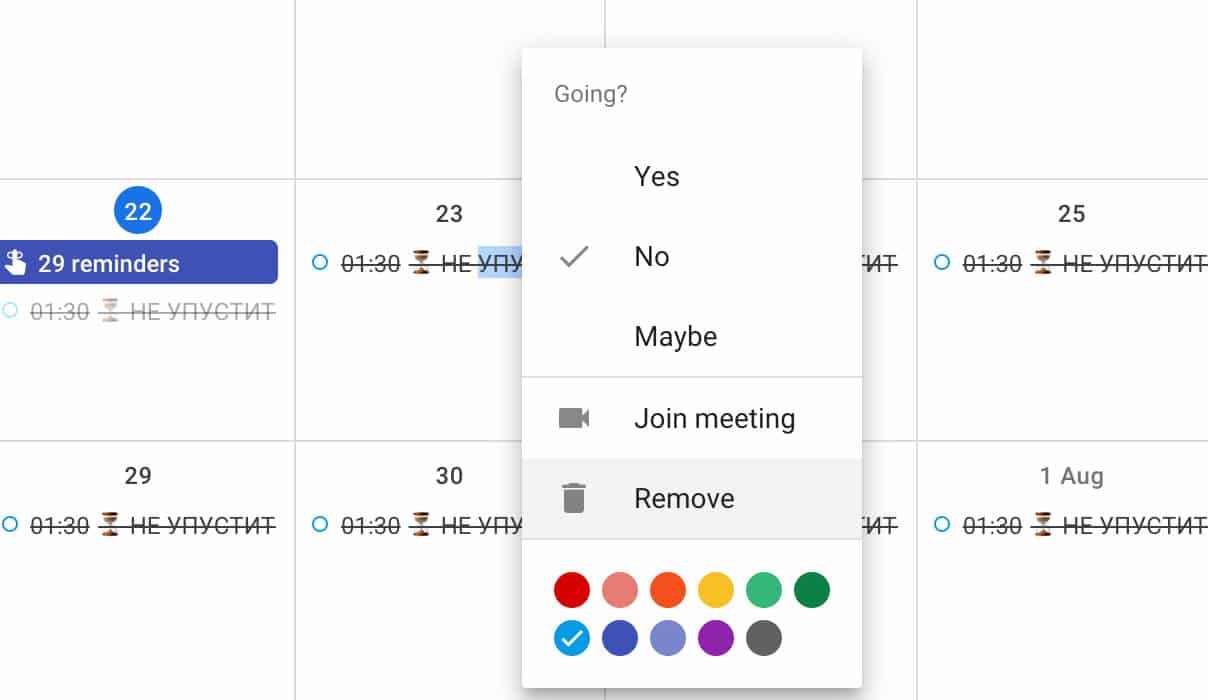Choose the yellow color swatch
The height and width of the screenshot is (700, 1208).
tap(716, 590)
